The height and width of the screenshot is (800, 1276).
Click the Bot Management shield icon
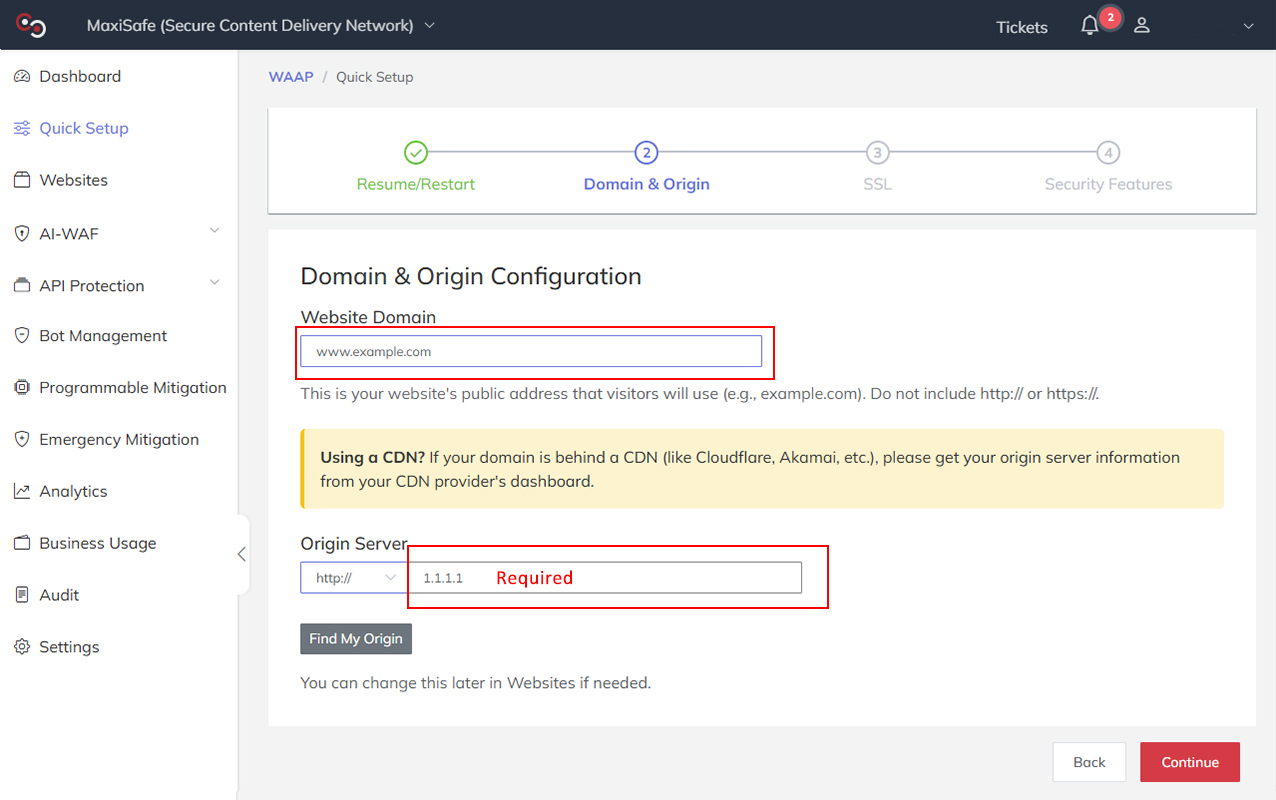pyautogui.click(x=22, y=336)
